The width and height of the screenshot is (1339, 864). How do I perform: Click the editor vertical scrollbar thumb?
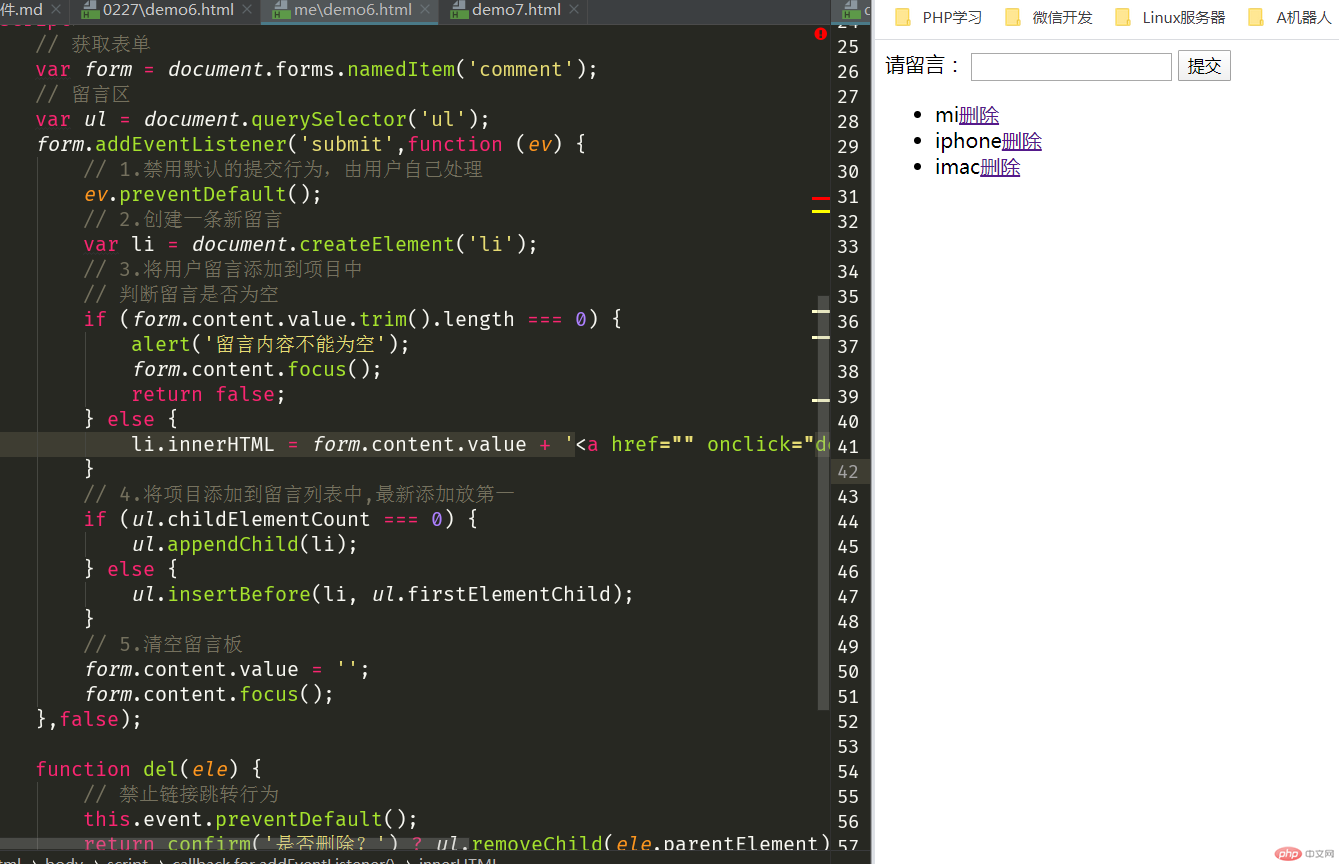(823, 502)
